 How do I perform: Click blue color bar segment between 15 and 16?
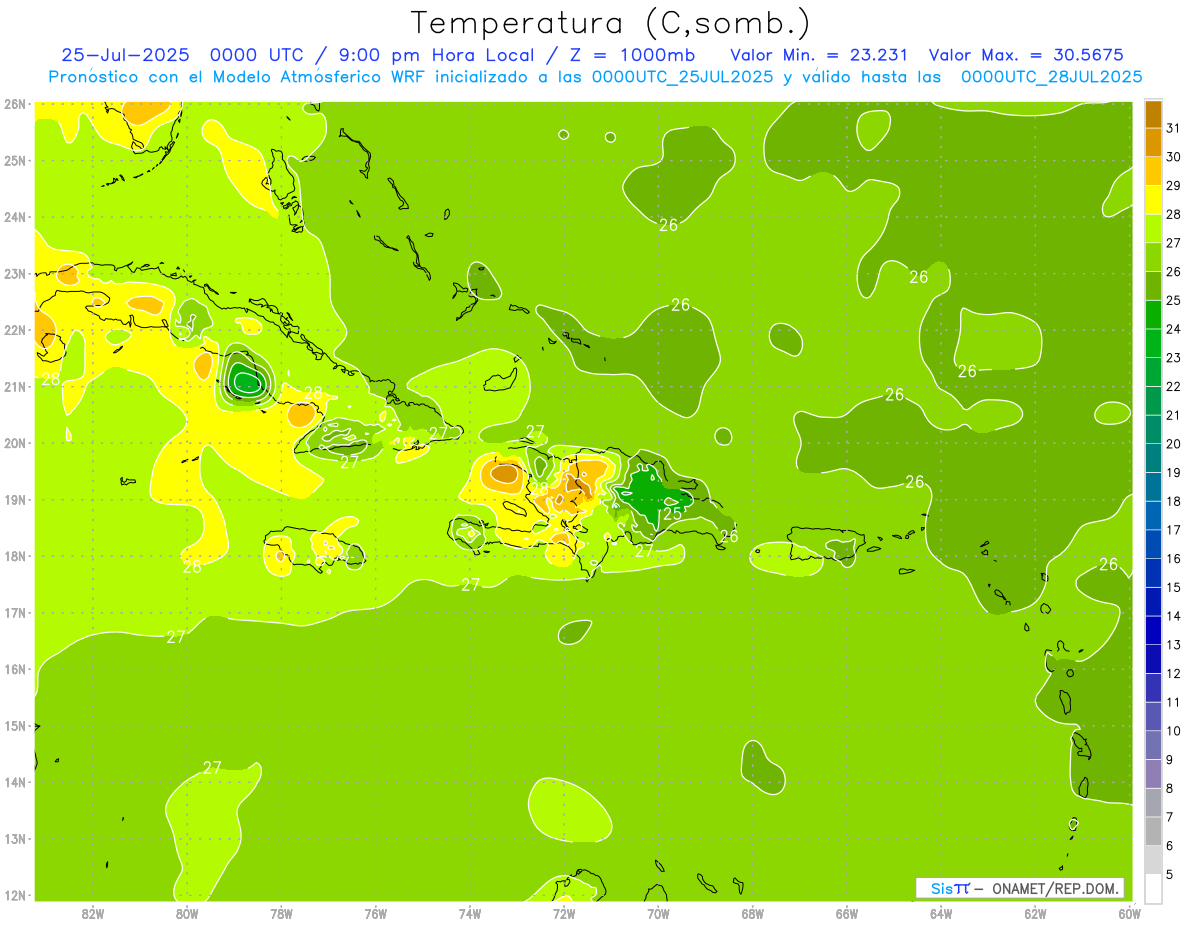(x=1153, y=573)
